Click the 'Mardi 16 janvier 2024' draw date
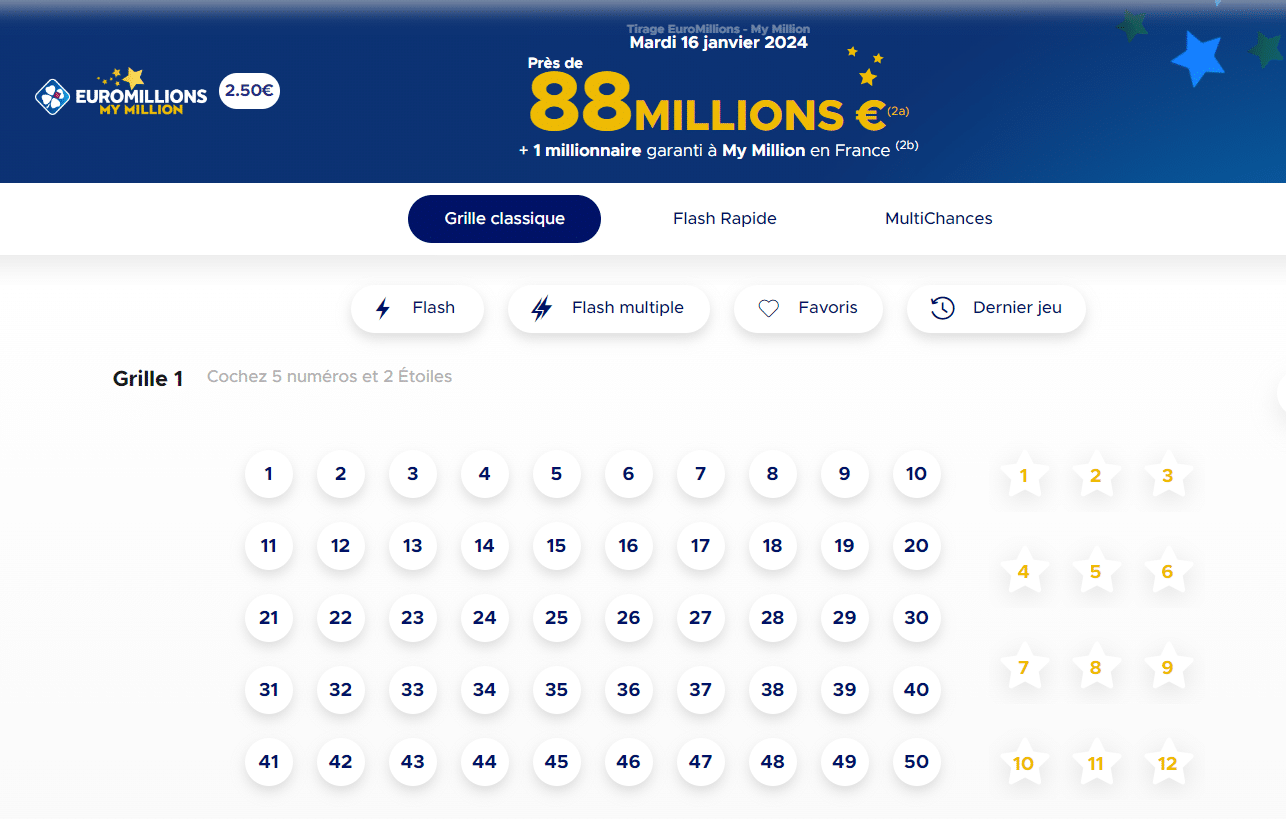The width and height of the screenshot is (1286, 819). click(x=718, y=42)
